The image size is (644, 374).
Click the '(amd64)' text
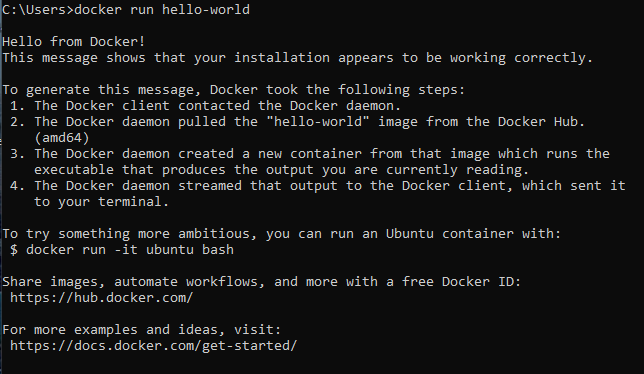62,138
